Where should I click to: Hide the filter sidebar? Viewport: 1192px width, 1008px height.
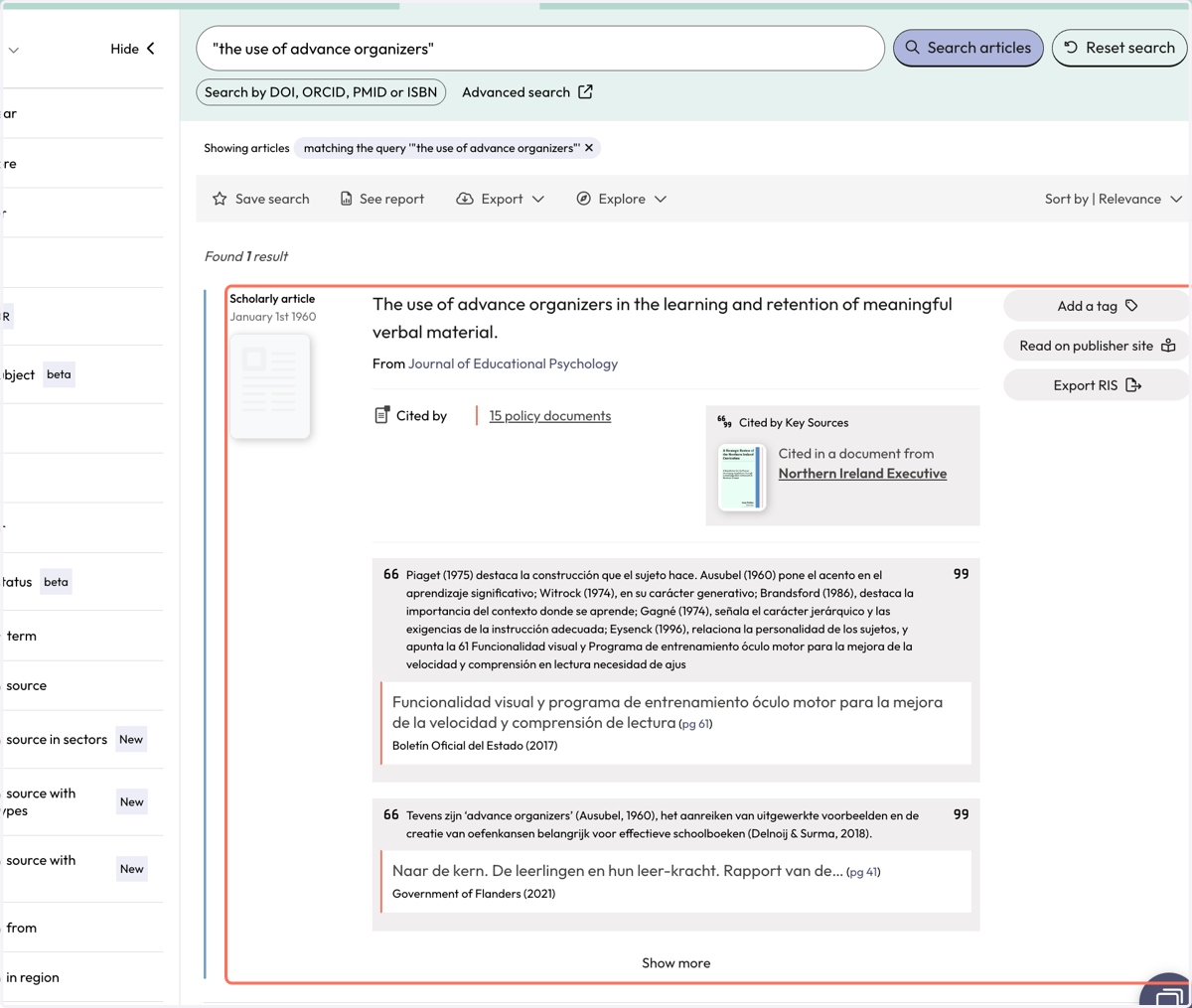tap(133, 49)
